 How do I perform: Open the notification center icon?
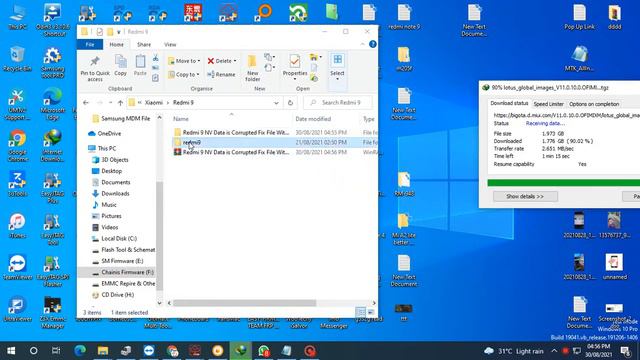click(626, 351)
